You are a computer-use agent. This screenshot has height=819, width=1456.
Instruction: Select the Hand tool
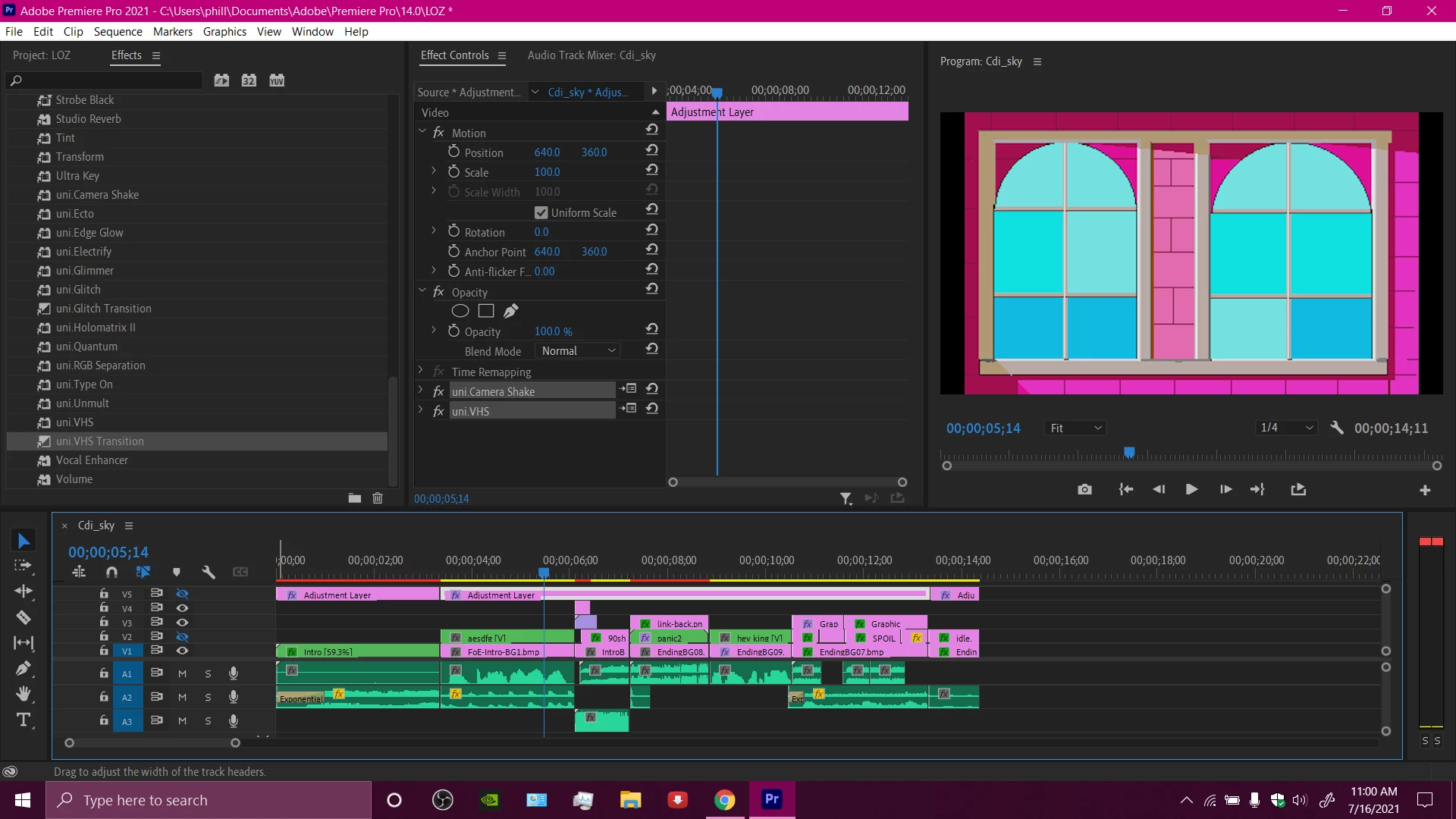(x=24, y=694)
